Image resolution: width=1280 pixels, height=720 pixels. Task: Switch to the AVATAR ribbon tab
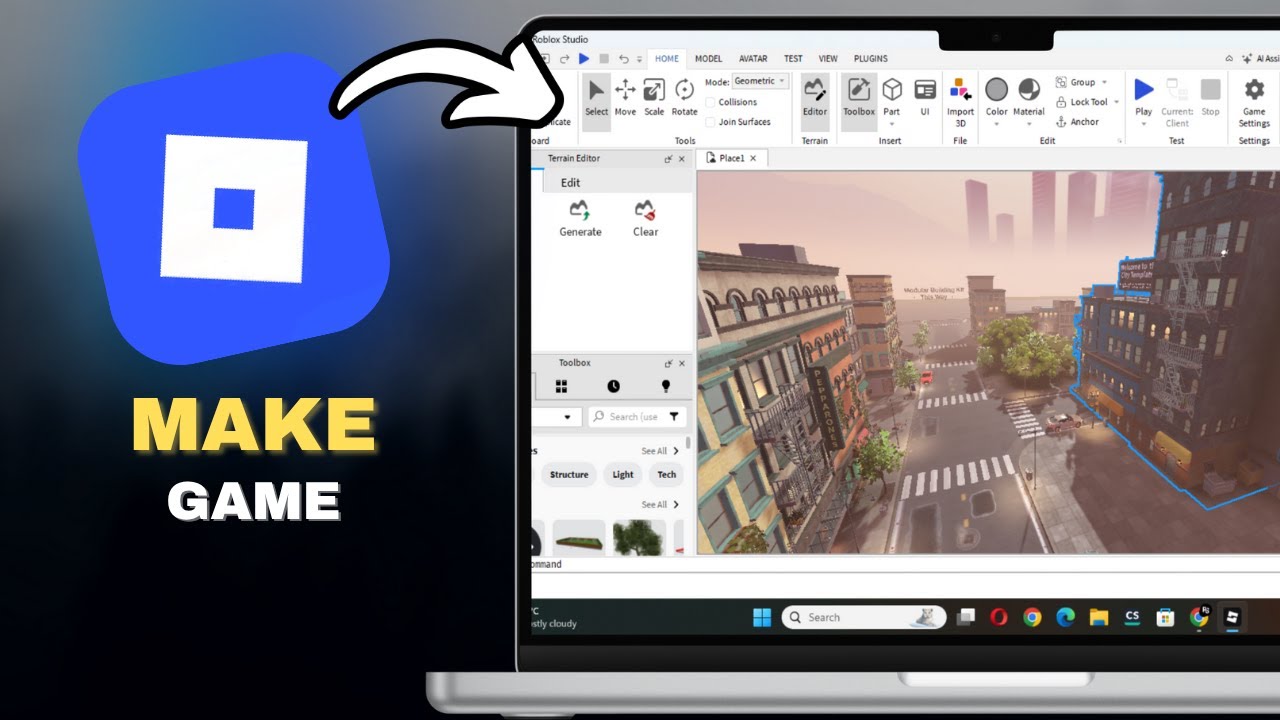(753, 59)
